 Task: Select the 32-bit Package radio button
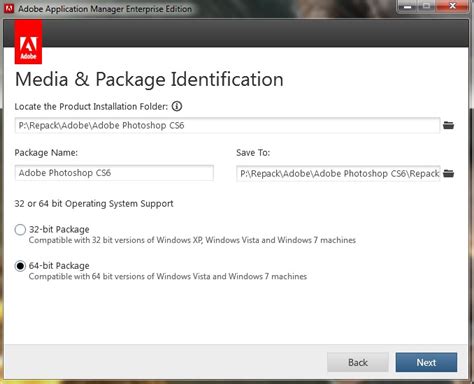tap(20, 229)
